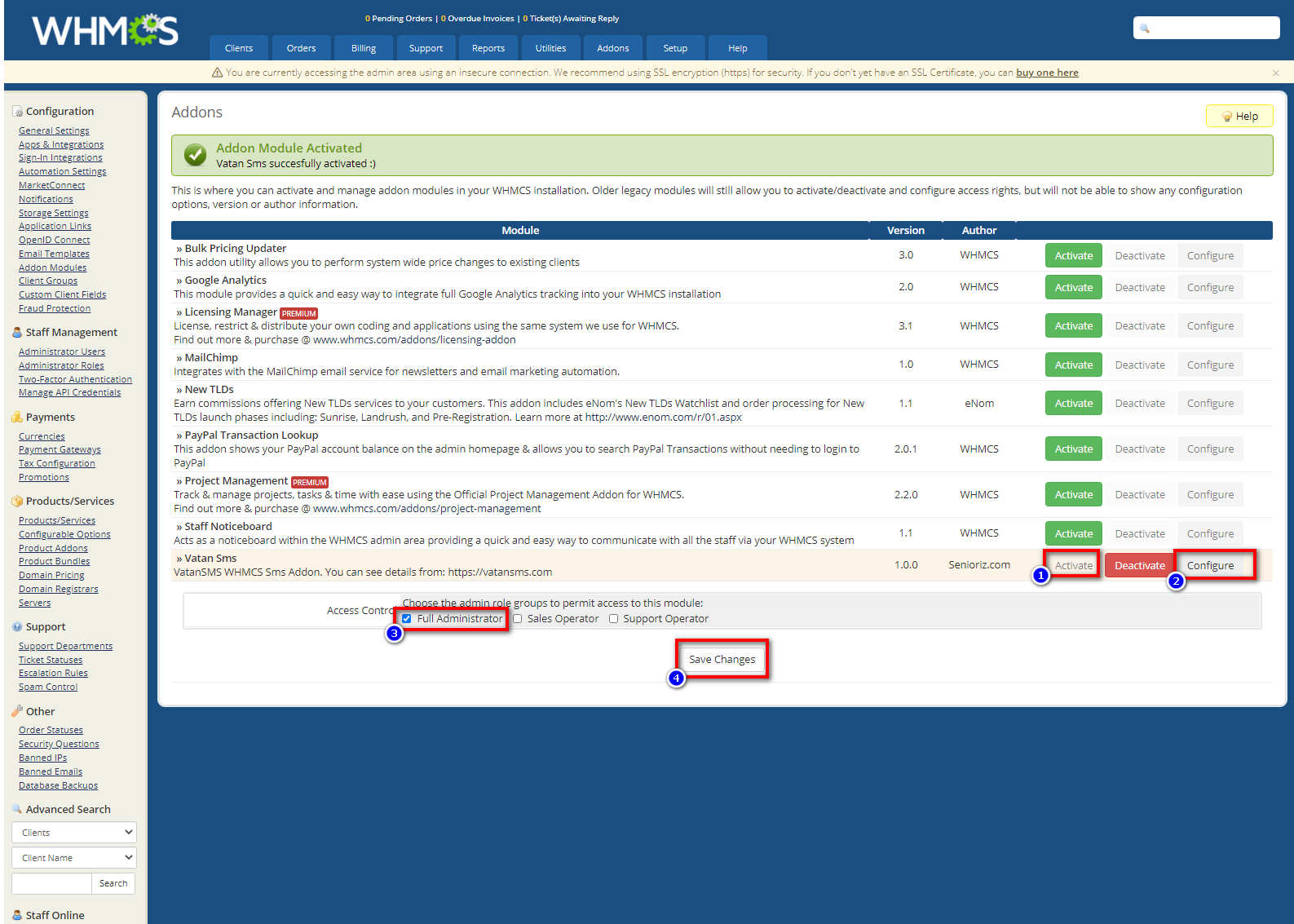The image size is (1294, 924).
Task: Expand the Client Name field dropdown
Action: coord(73,858)
